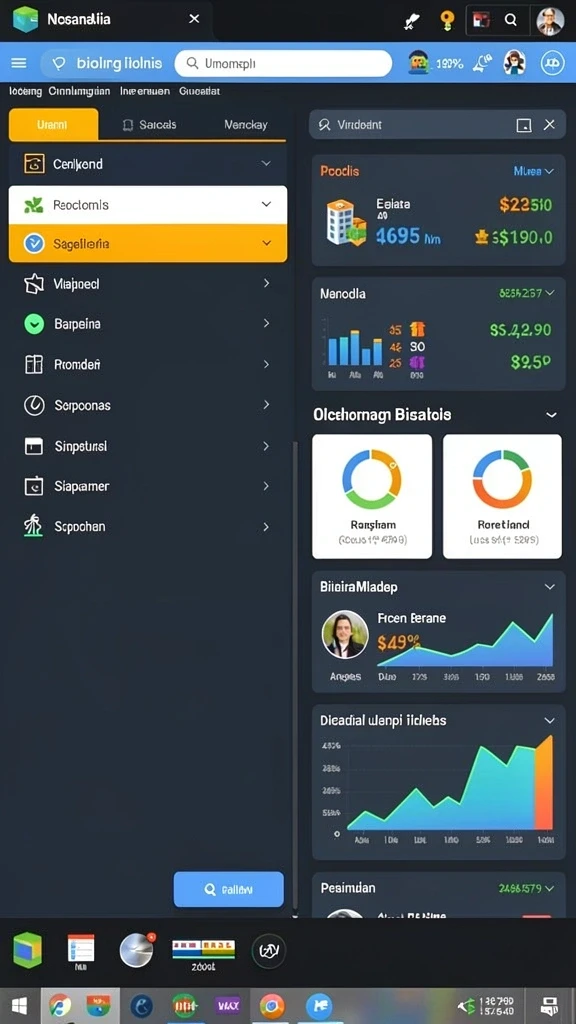Click the Rromderi book icon
Viewport: 576px width, 1024px height.
pyautogui.click(x=33, y=364)
